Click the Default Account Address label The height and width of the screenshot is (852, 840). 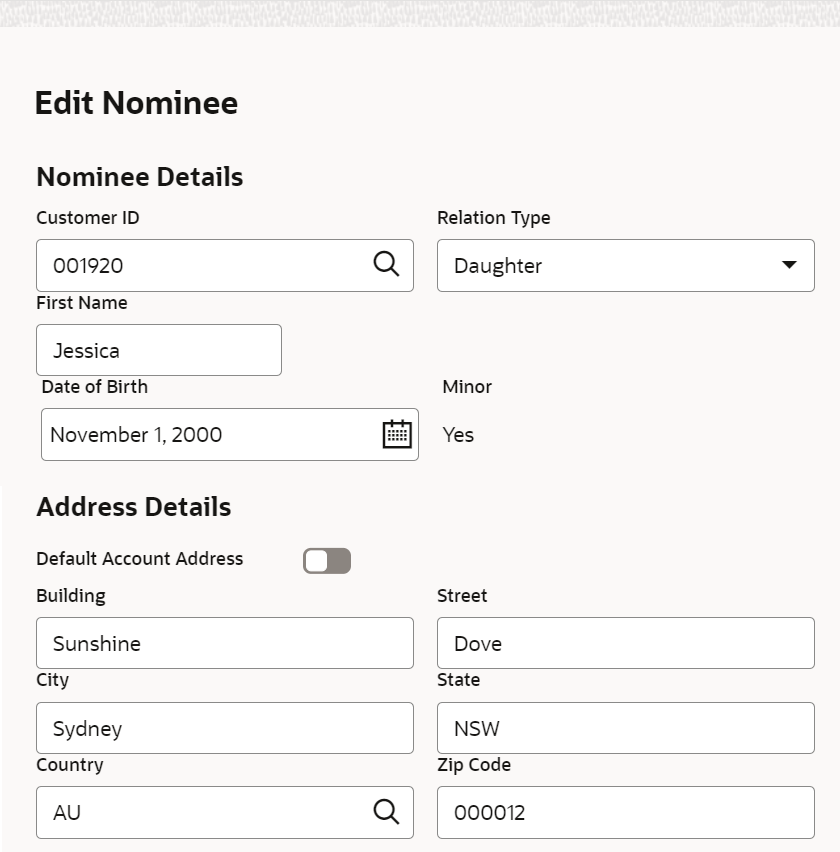coord(140,559)
